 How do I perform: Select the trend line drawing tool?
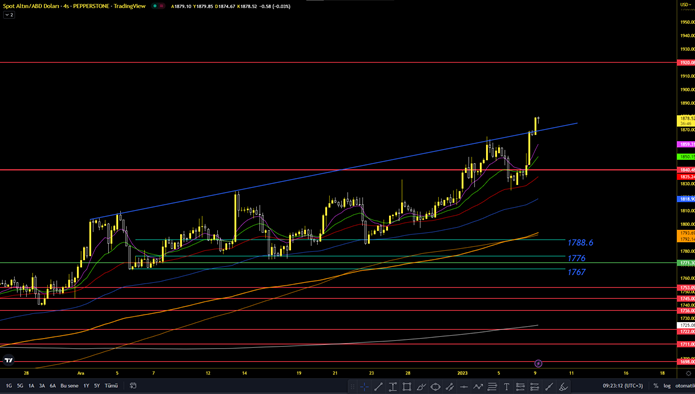click(x=378, y=387)
